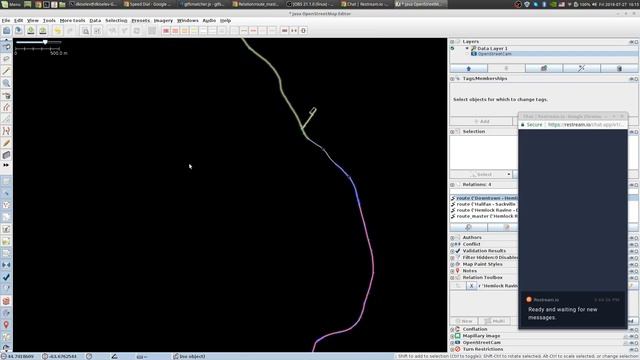
Task: Click the lock icon in Restream chat window
Action: click(x=523, y=124)
